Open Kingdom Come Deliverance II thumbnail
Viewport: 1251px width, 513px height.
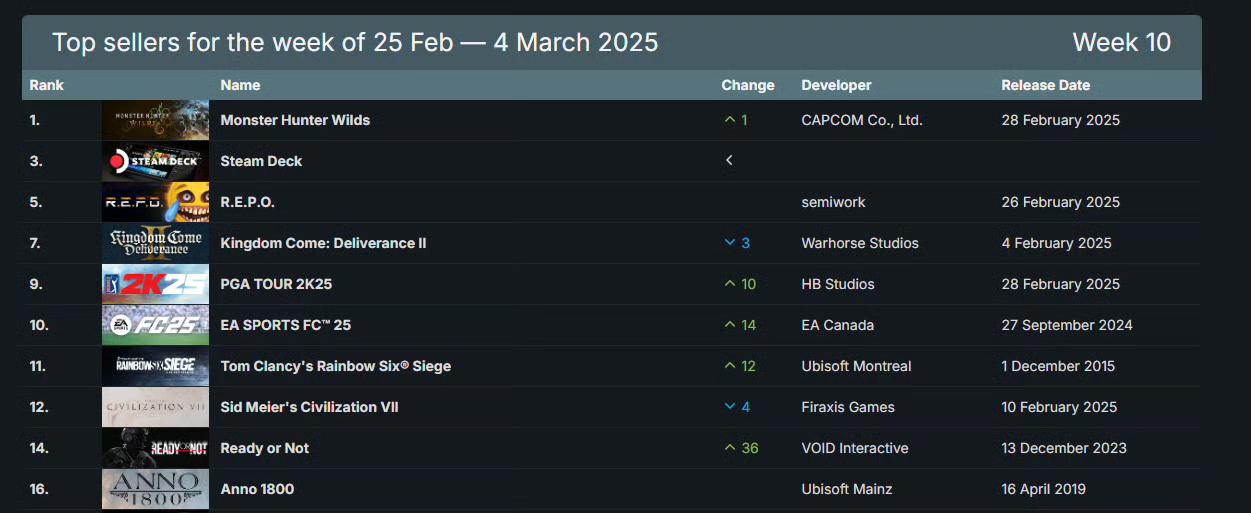(x=155, y=243)
